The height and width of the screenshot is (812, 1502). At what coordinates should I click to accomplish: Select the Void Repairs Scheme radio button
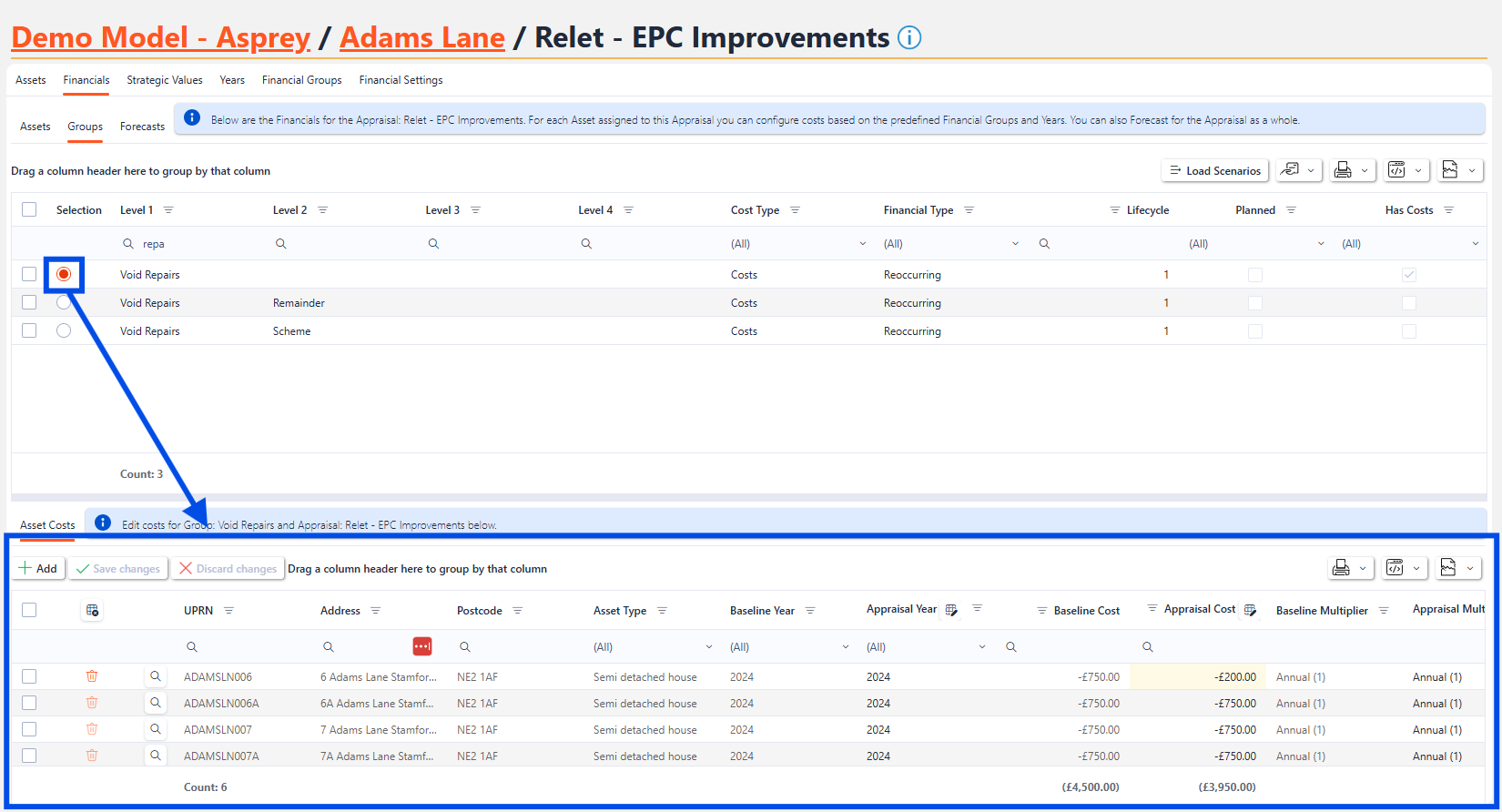pyautogui.click(x=64, y=330)
